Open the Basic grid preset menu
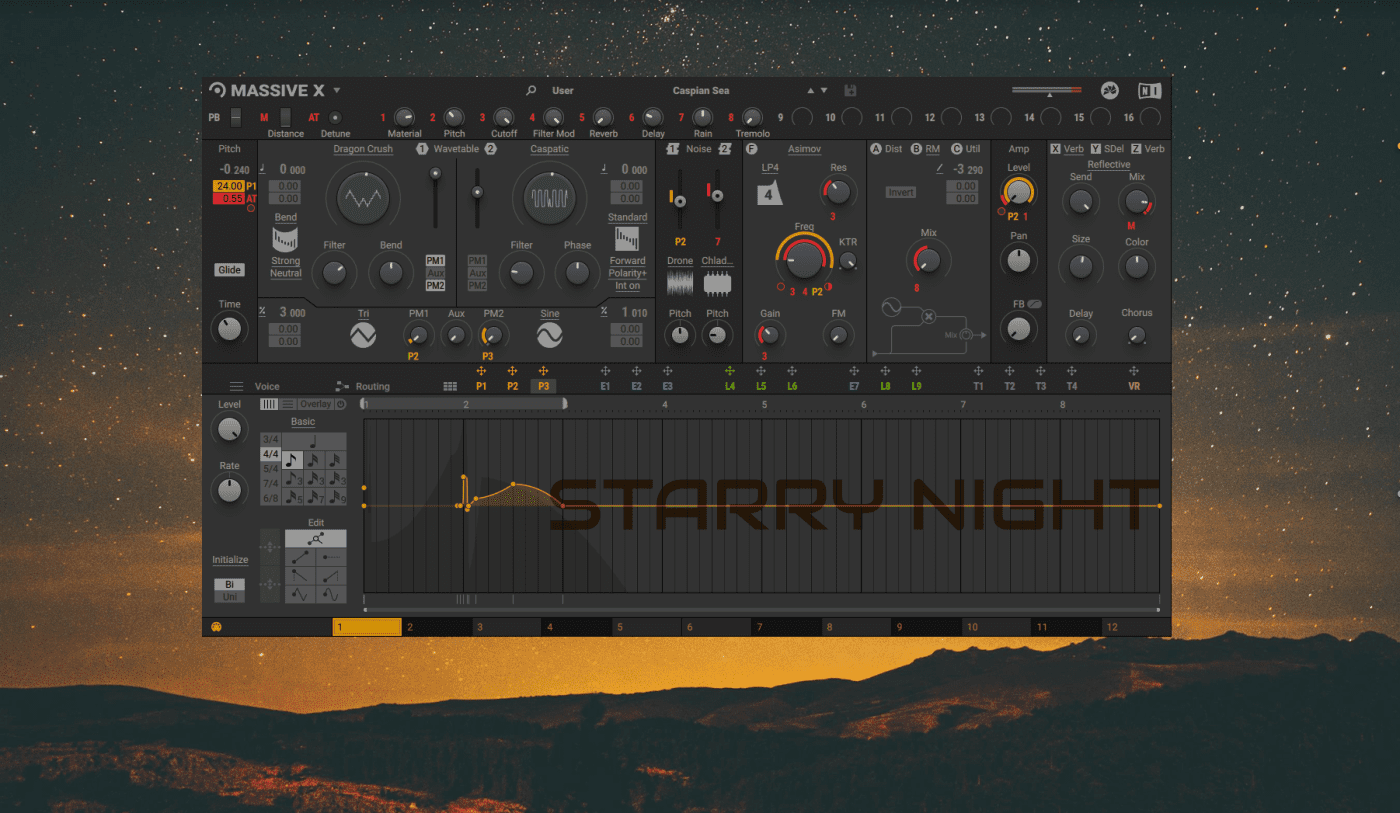Screen dimensions: 1400x813 [x=303, y=422]
